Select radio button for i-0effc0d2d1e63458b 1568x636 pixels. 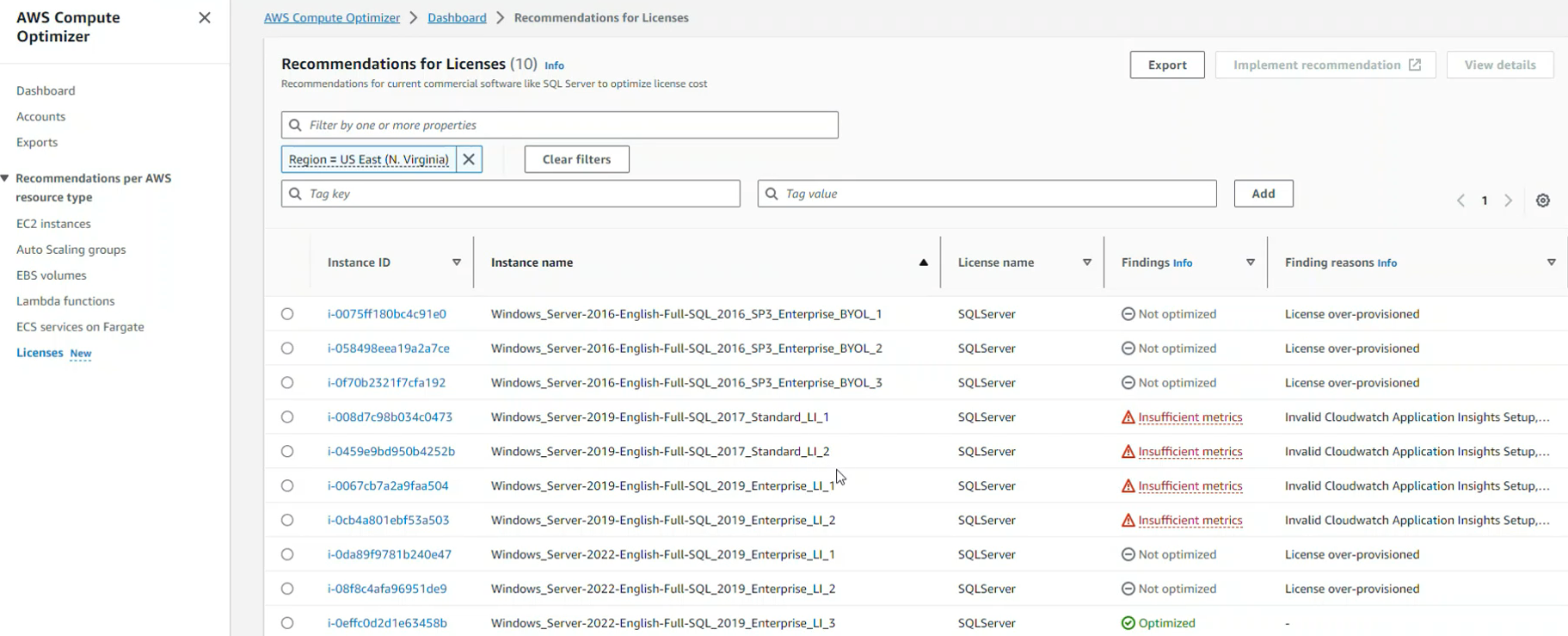coord(287,623)
